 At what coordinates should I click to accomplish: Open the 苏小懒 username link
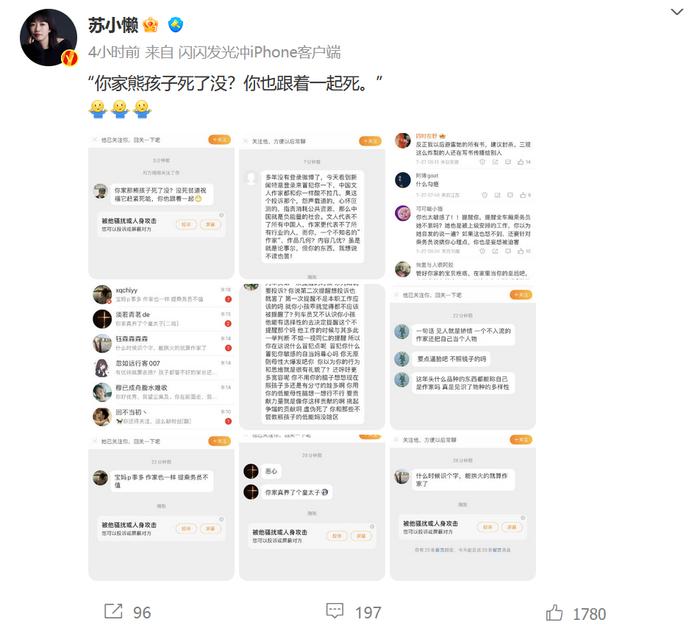click(x=113, y=25)
